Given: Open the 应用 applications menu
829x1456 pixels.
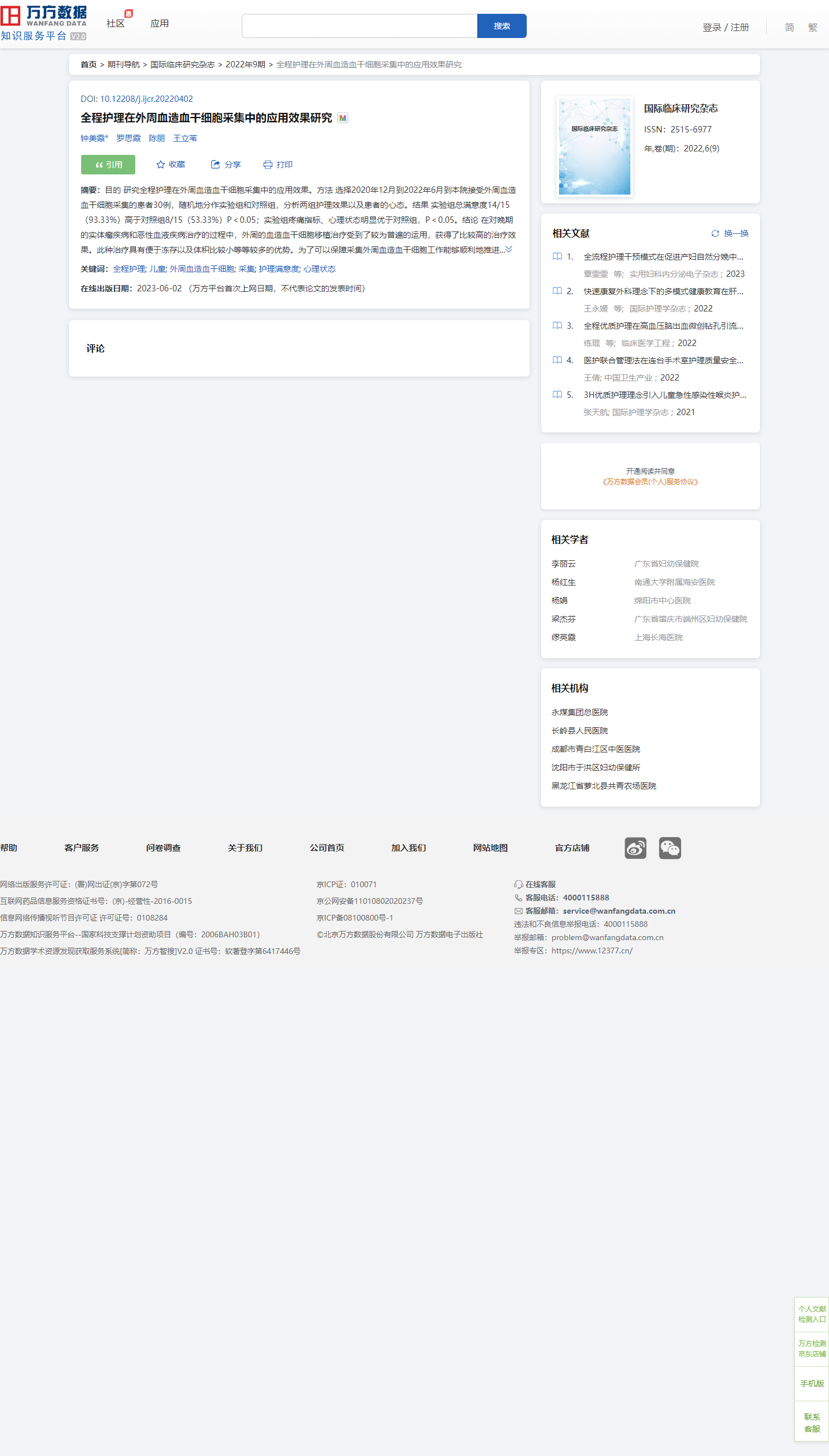Looking at the screenshot, I should 159,24.
